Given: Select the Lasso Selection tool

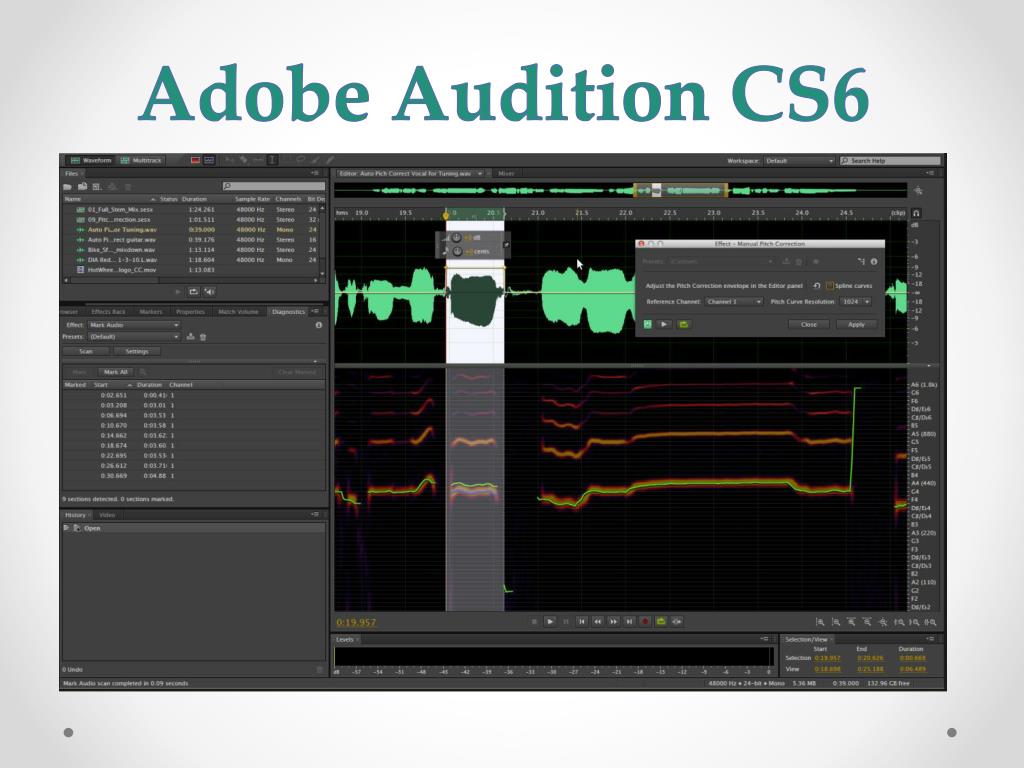Looking at the screenshot, I should 301,160.
